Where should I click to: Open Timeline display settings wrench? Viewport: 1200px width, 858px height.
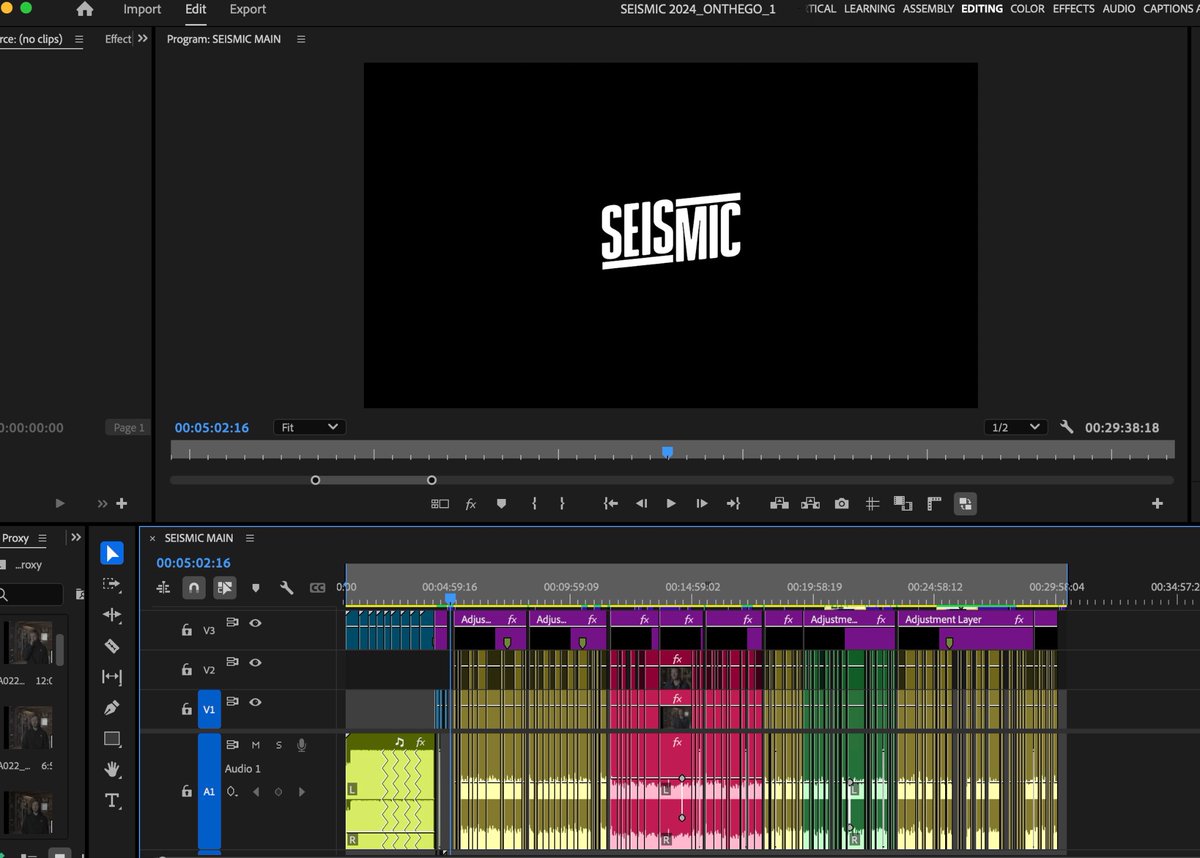pos(286,588)
